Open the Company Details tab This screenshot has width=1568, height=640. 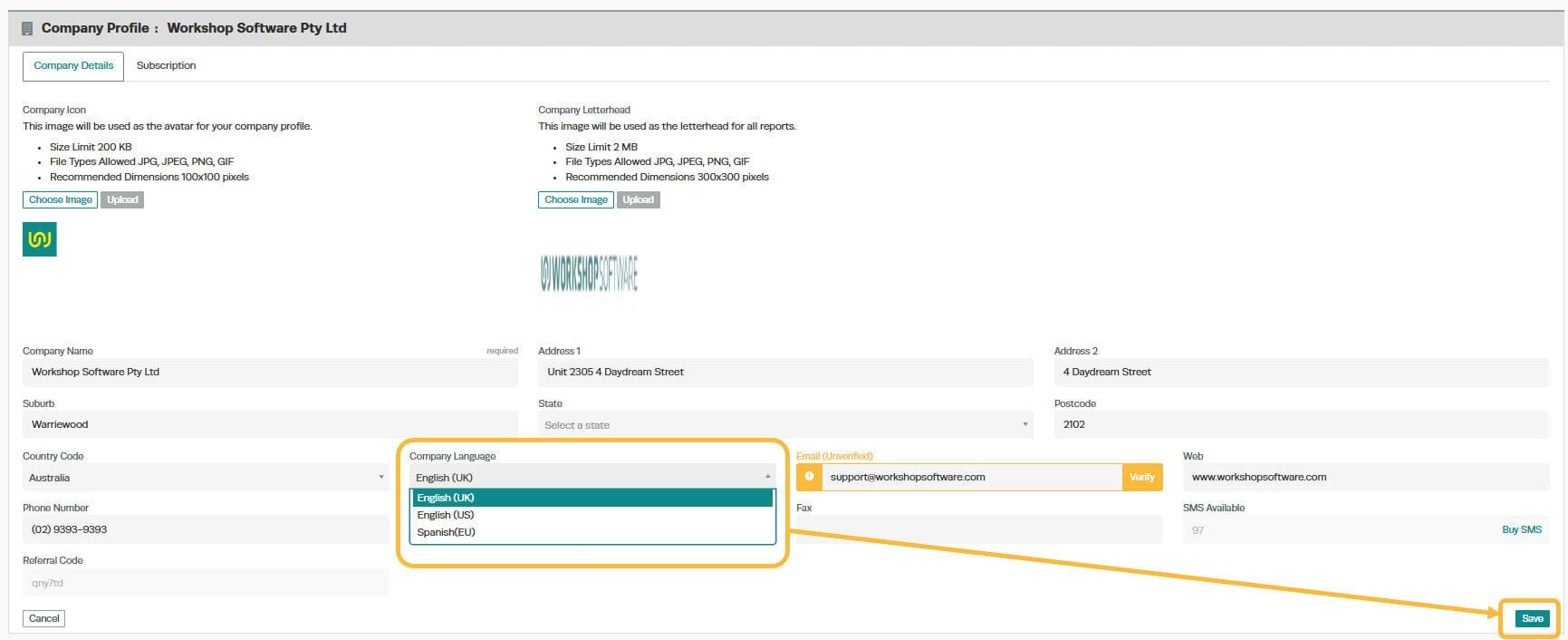click(73, 65)
